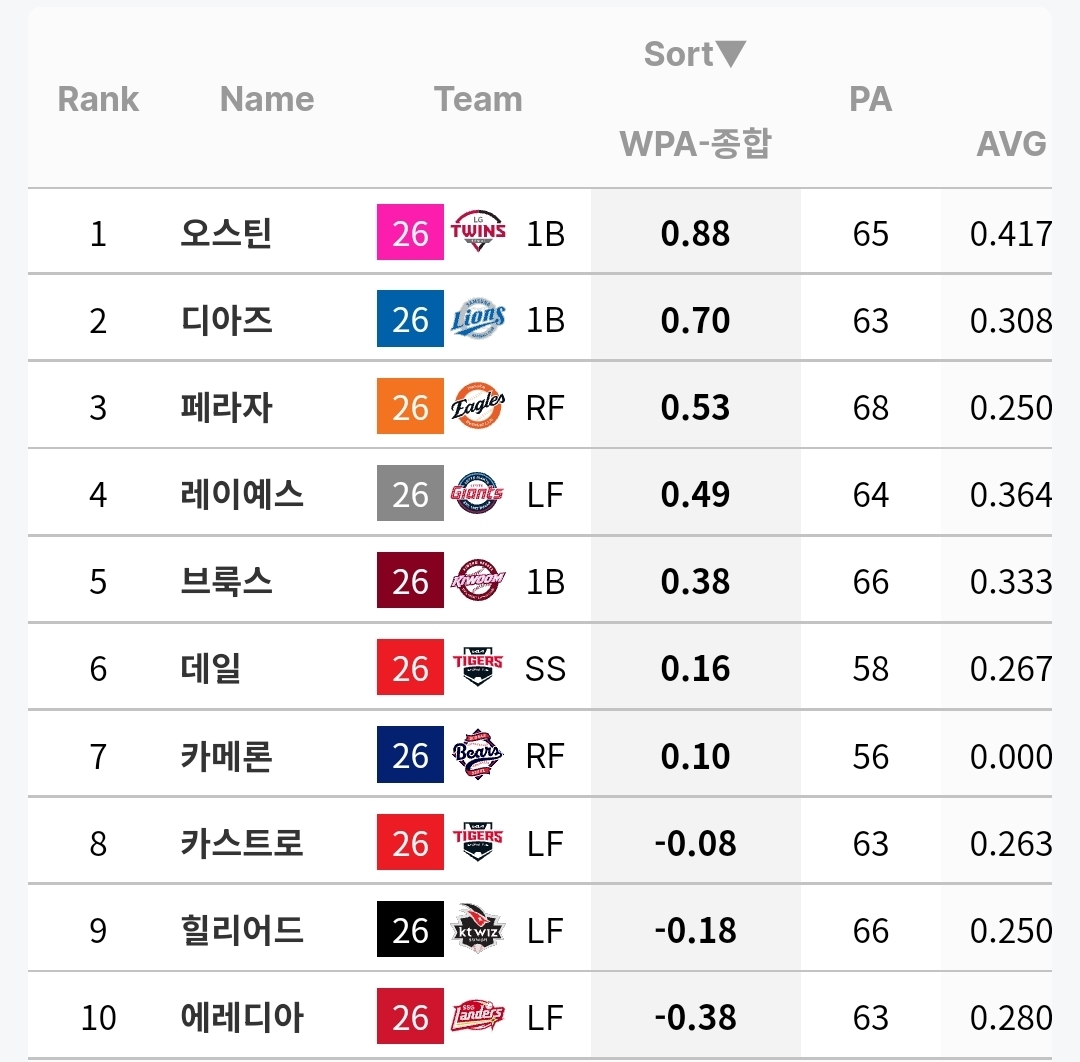Click the SSG Landers team logo
The image size is (1080, 1062).
(x=478, y=1017)
